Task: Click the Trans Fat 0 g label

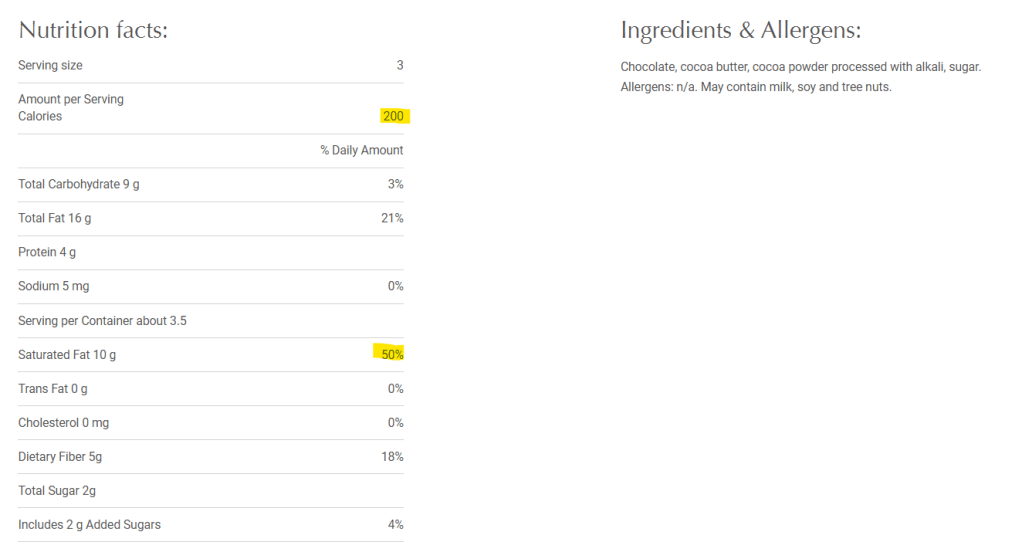Action: pos(53,389)
